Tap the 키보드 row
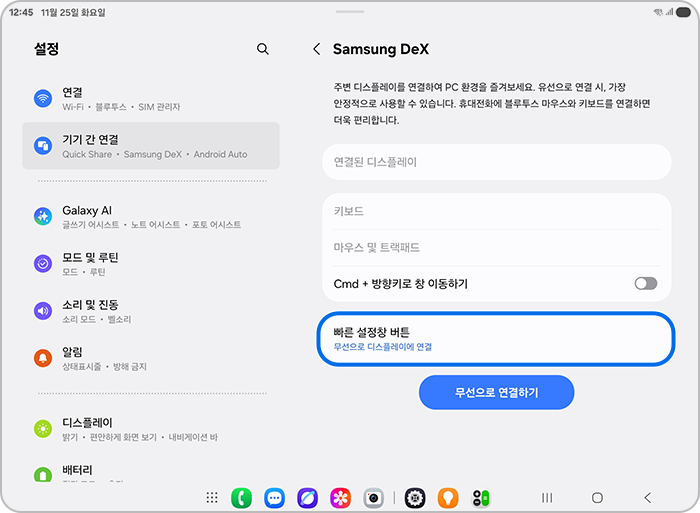Viewport: 700px width, 513px height. click(x=496, y=211)
